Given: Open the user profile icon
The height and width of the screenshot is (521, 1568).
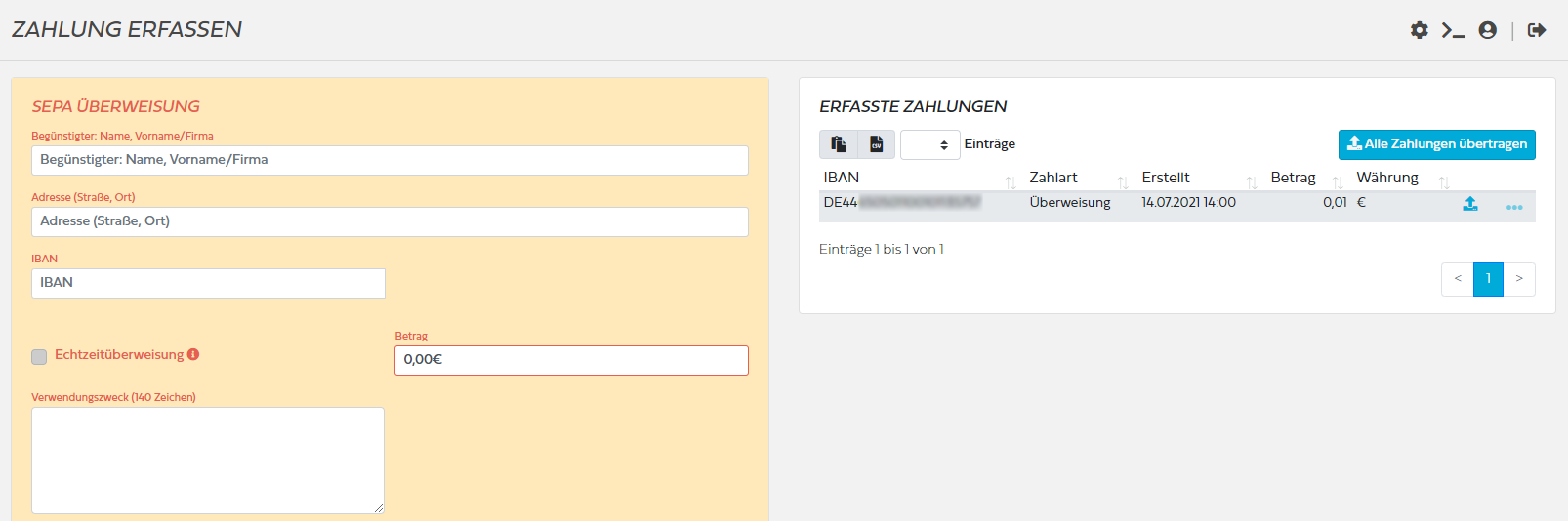Looking at the screenshot, I should click(1488, 30).
